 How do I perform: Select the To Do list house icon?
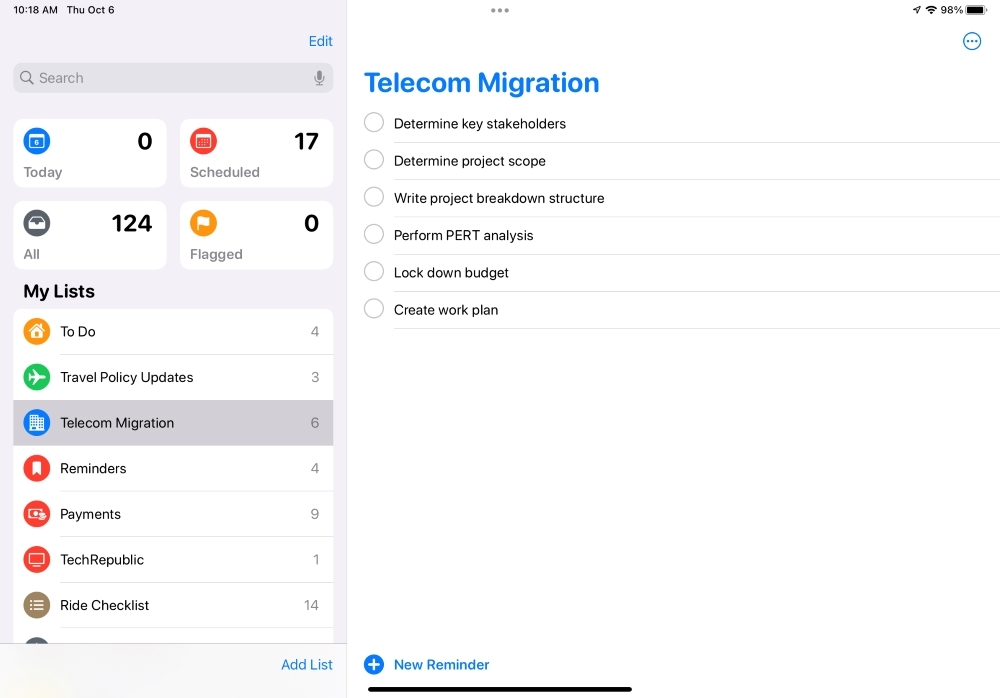point(36,331)
